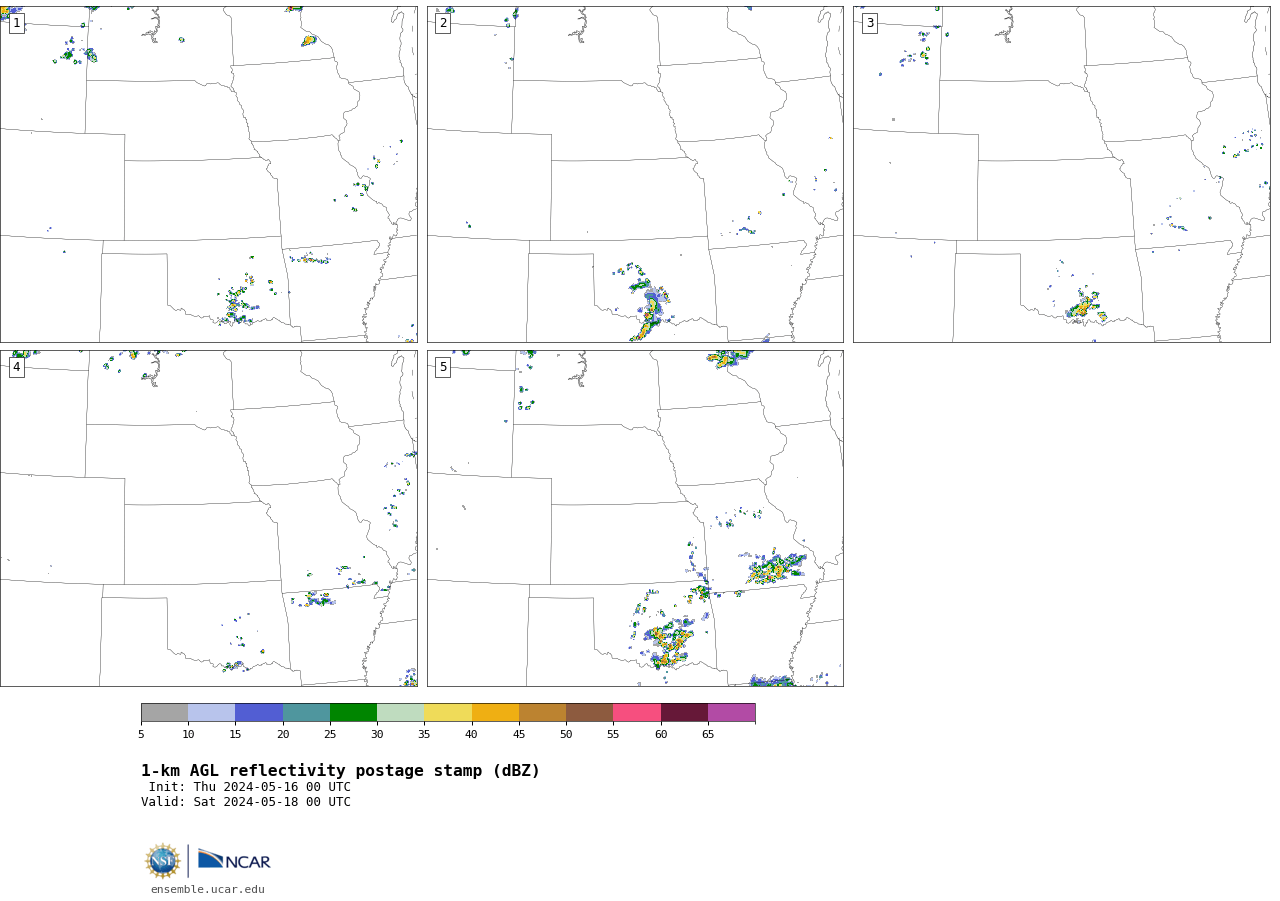Click the colorbar tick label 5

tap(141, 735)
